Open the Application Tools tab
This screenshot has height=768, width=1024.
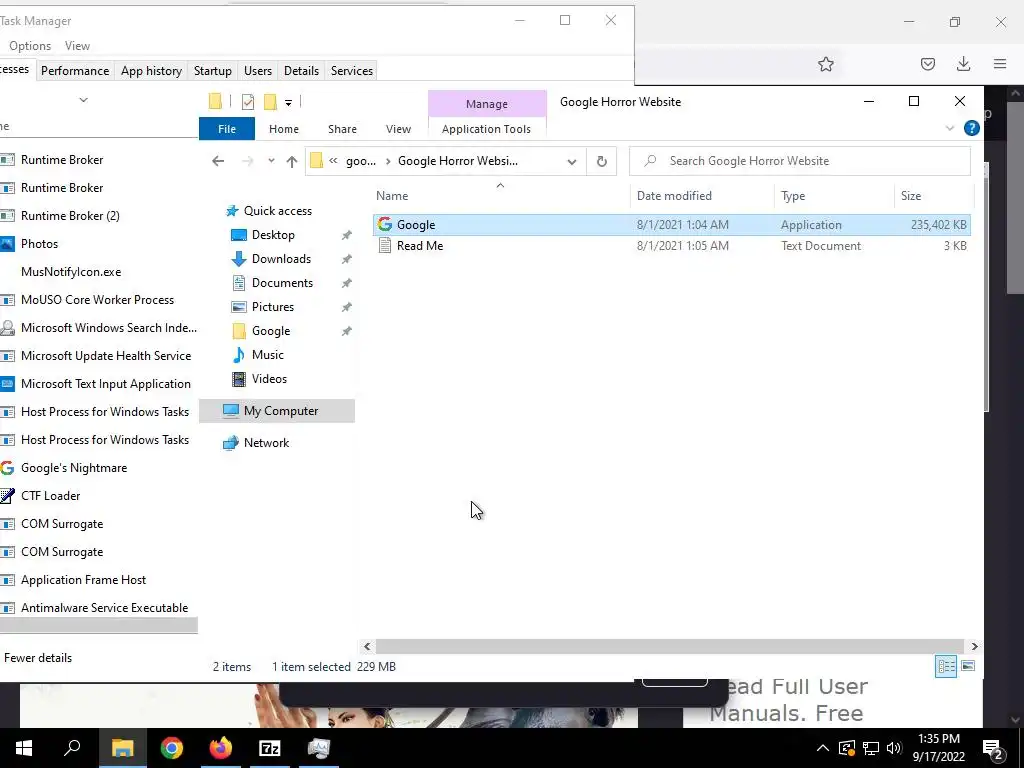pos(486,129)
